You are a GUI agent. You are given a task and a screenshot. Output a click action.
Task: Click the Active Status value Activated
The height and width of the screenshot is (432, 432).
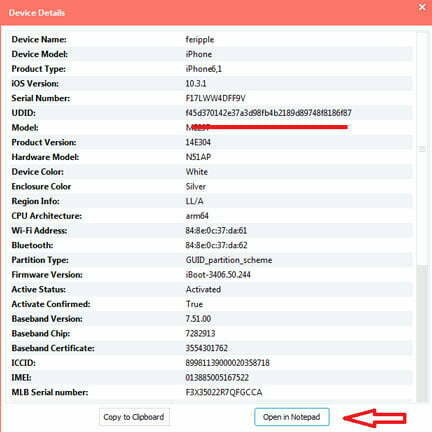pyautogui.click(x=203, y=289)
